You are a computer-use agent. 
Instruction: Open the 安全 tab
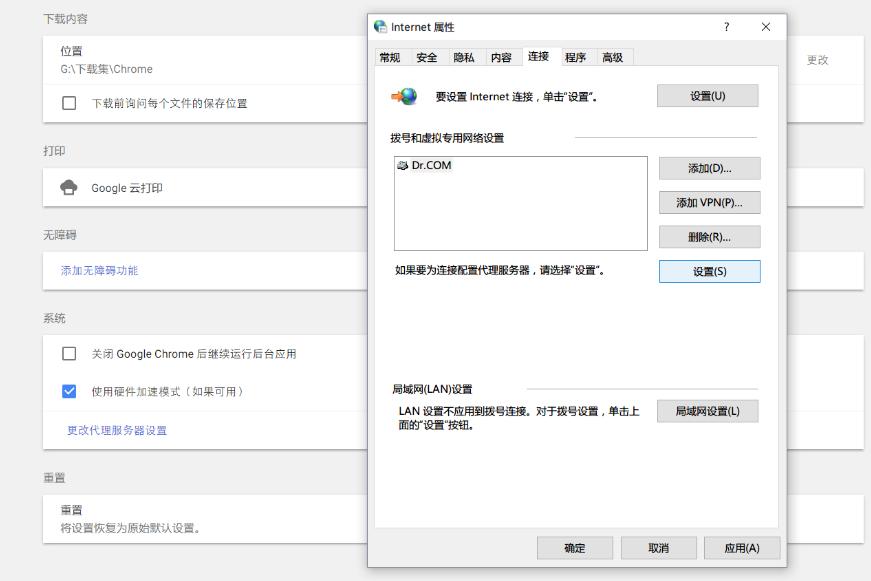coord(427,58)
